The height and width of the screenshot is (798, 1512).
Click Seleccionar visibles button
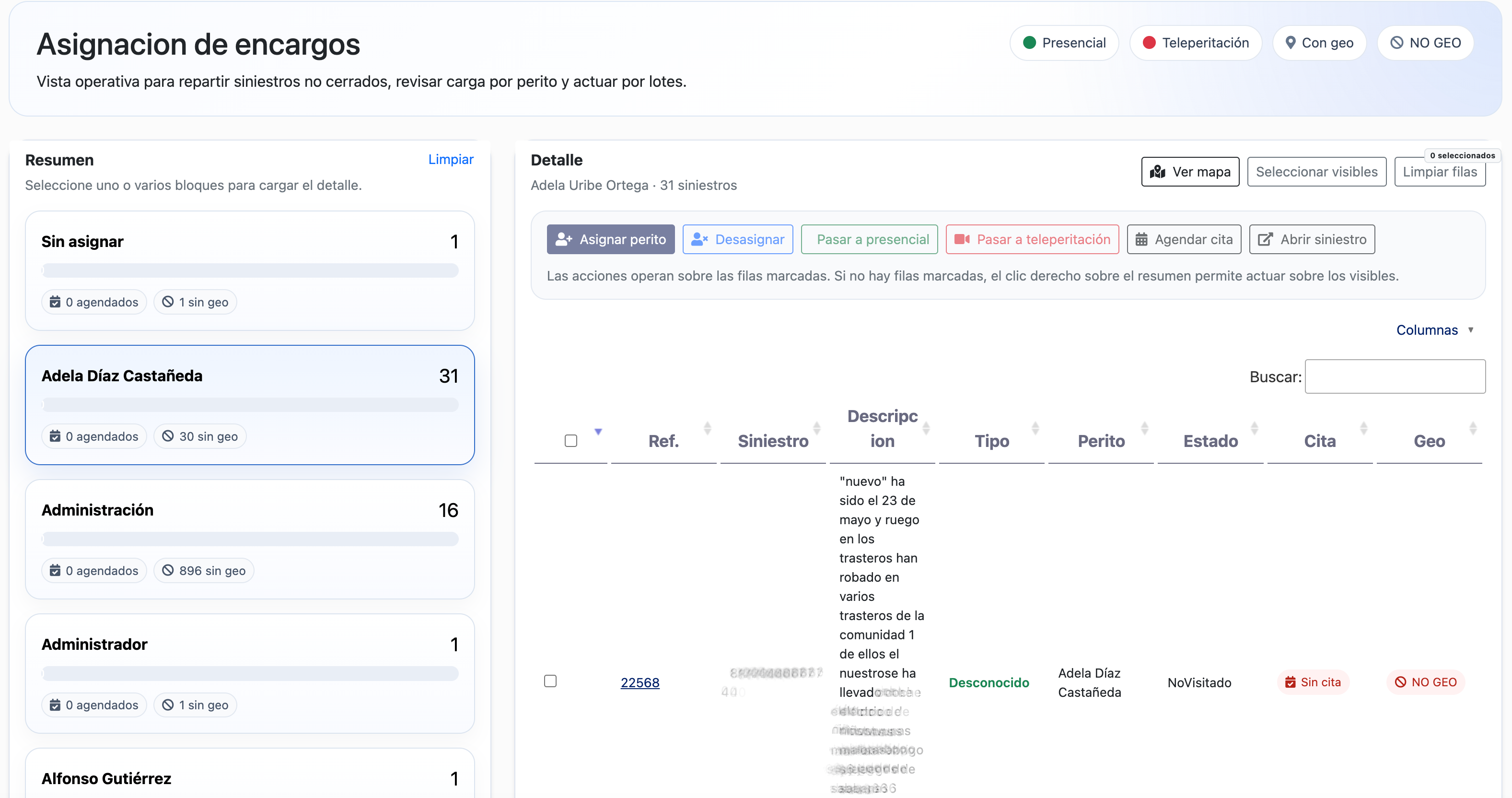(1316, 172)
